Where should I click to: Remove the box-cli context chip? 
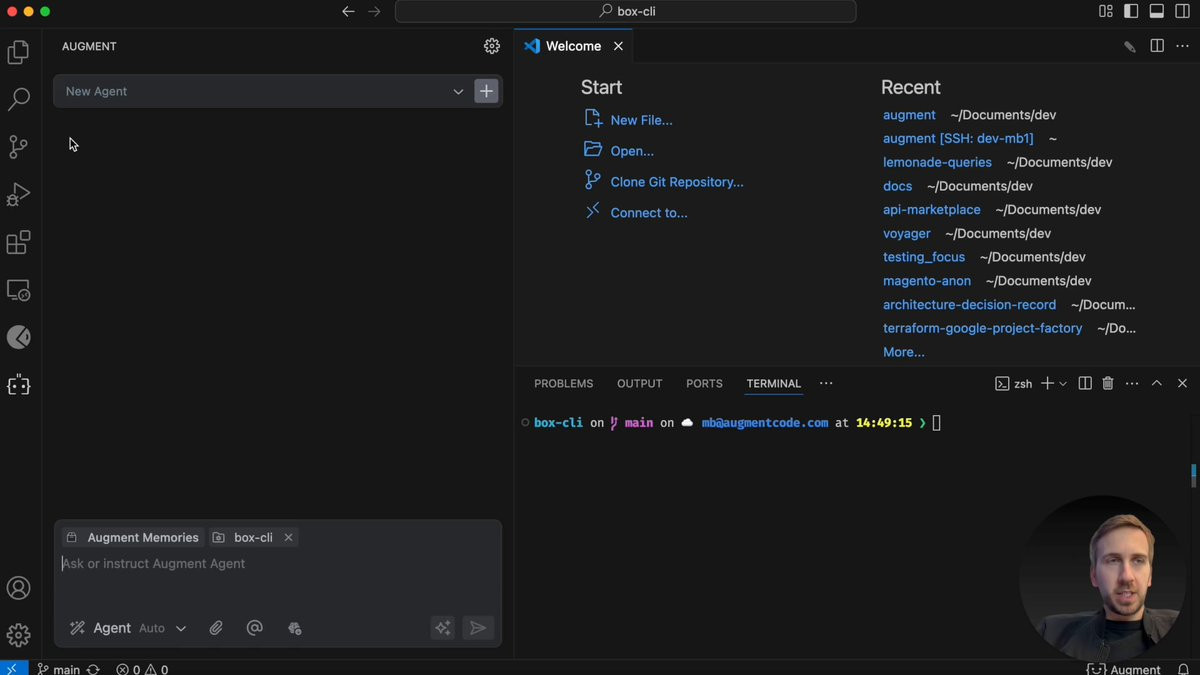(288, 538)
